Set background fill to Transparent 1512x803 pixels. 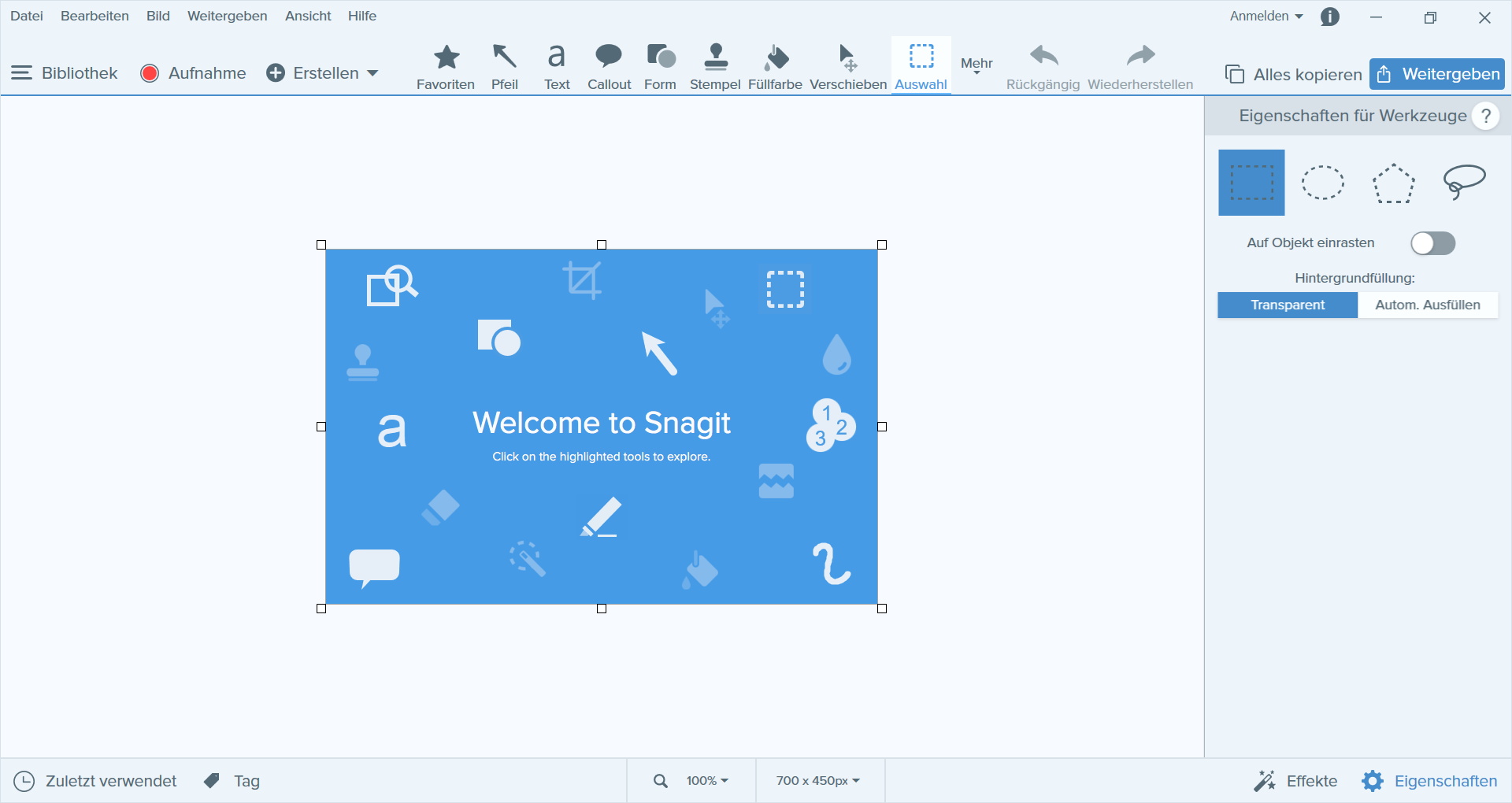(1288, 305)
